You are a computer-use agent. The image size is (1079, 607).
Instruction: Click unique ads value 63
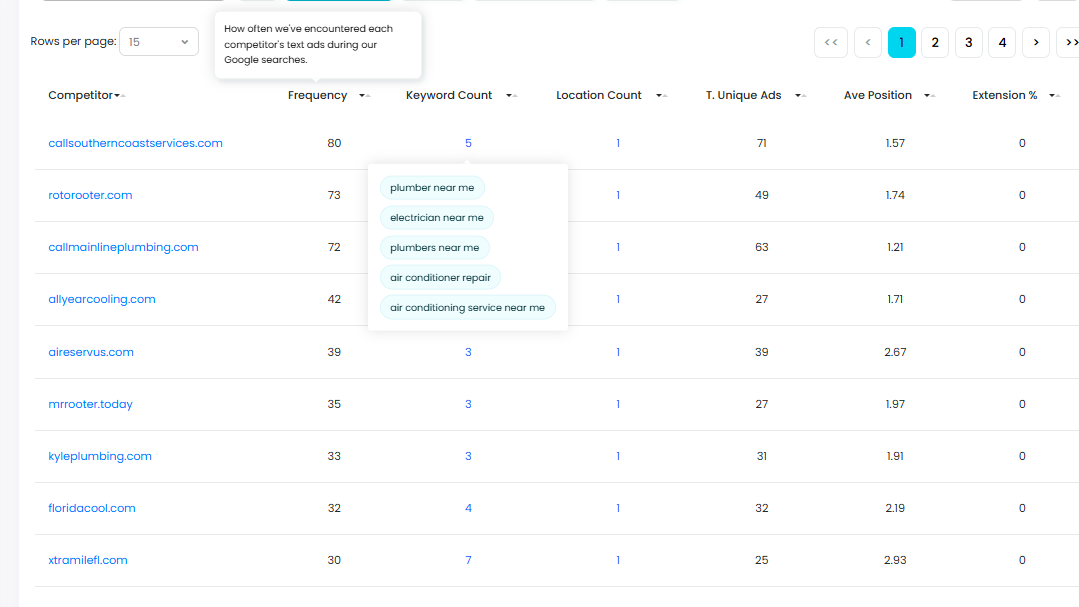[761, 247]
